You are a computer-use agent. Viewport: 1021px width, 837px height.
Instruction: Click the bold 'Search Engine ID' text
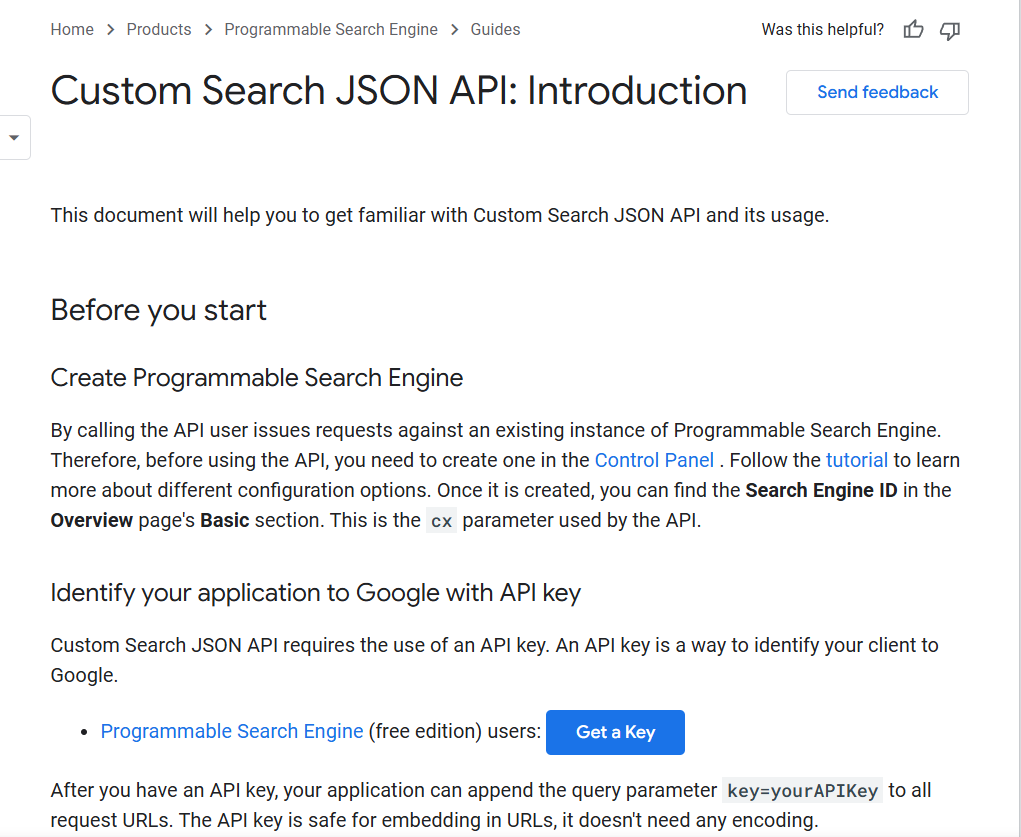pos(821,490)
